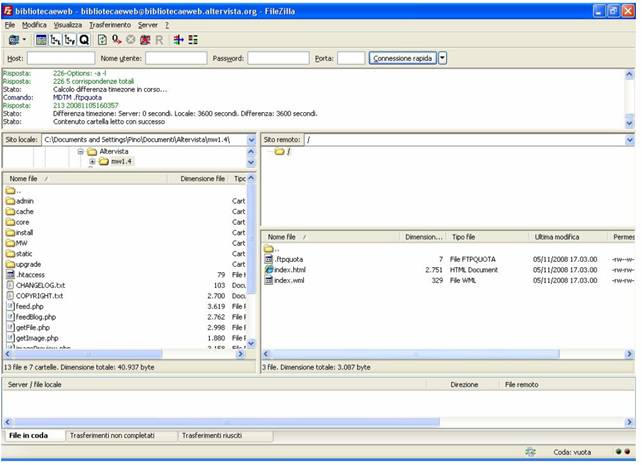Viewport: 642px width, 465px height.
Task: Select the install folder icon
Action: (x=10, y=232)
